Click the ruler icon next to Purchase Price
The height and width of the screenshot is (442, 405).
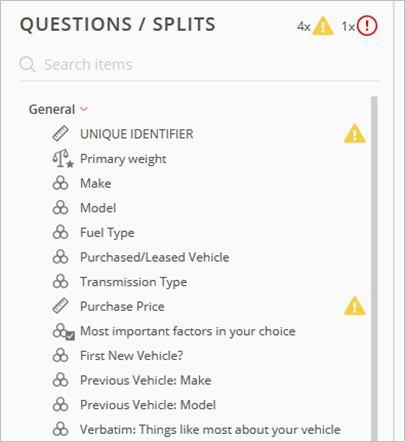(61, 306)
